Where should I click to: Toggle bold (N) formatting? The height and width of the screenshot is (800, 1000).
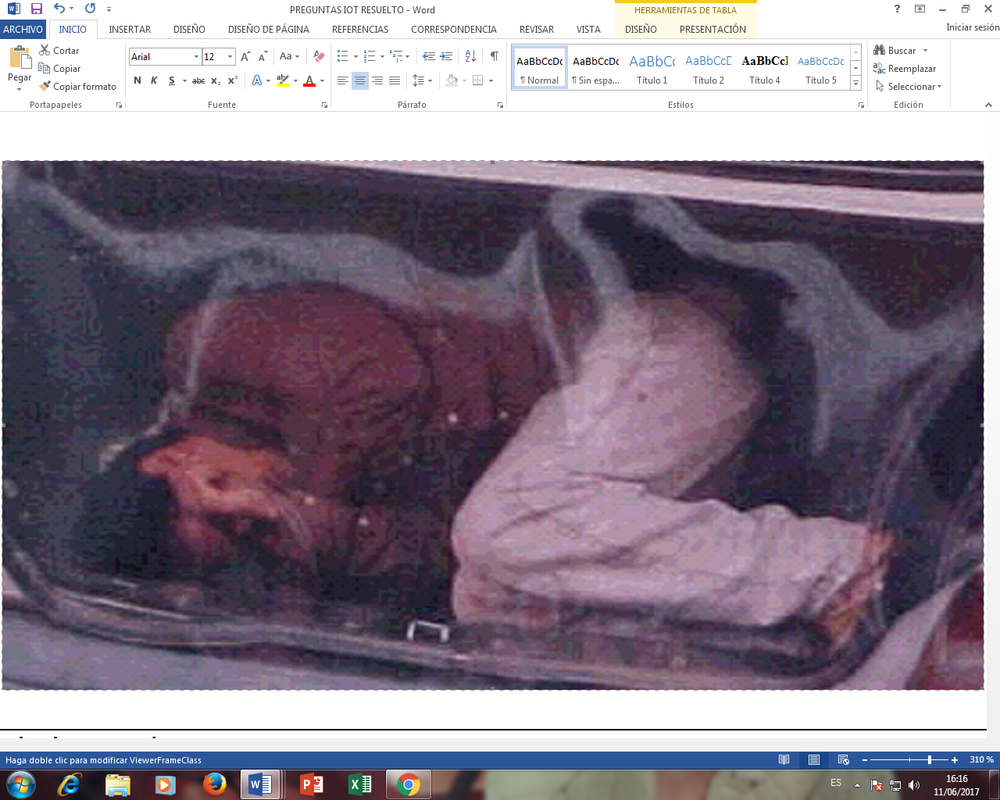click(x=137, y=80)
